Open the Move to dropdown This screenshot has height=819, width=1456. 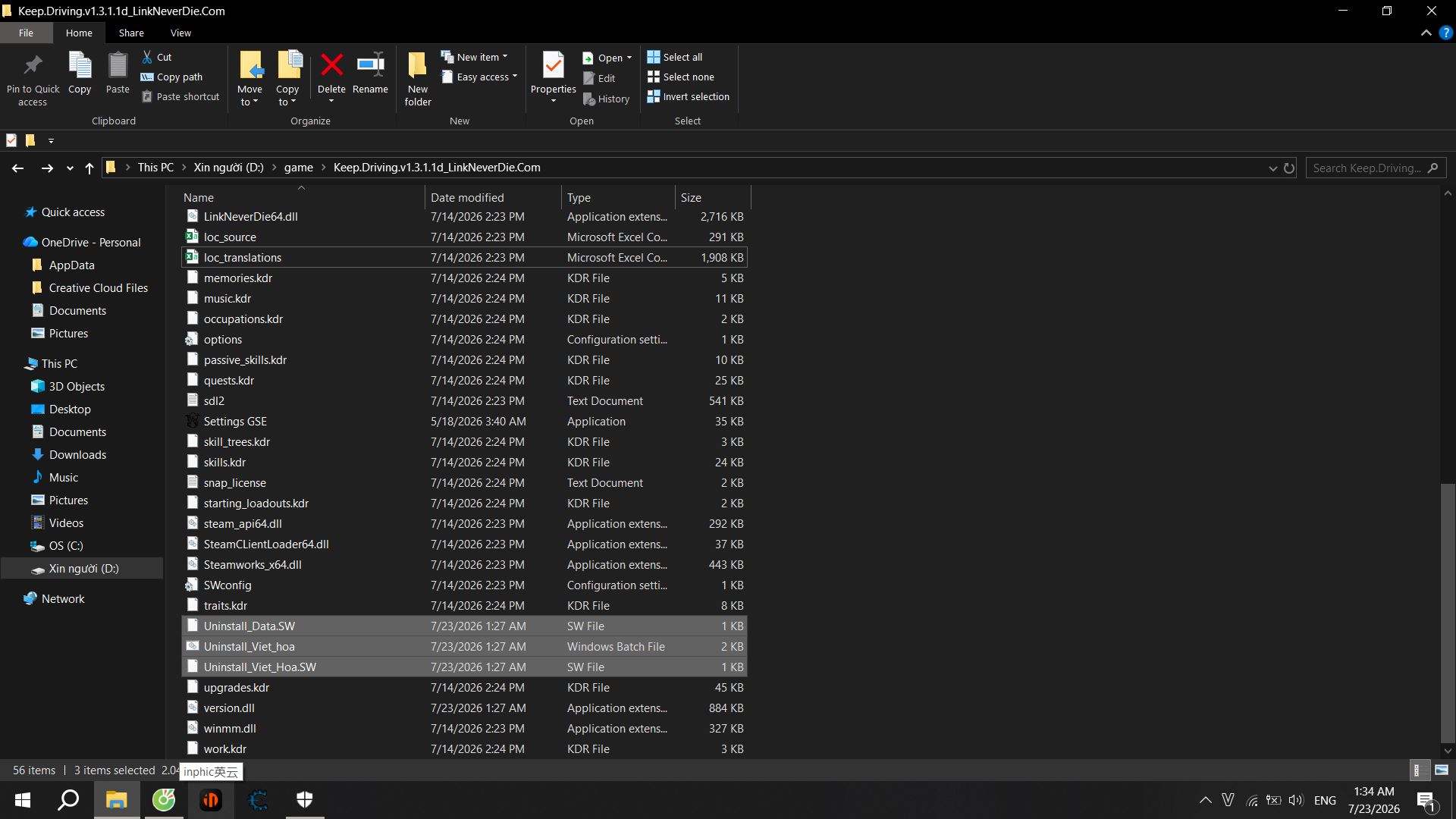(249, 79)
